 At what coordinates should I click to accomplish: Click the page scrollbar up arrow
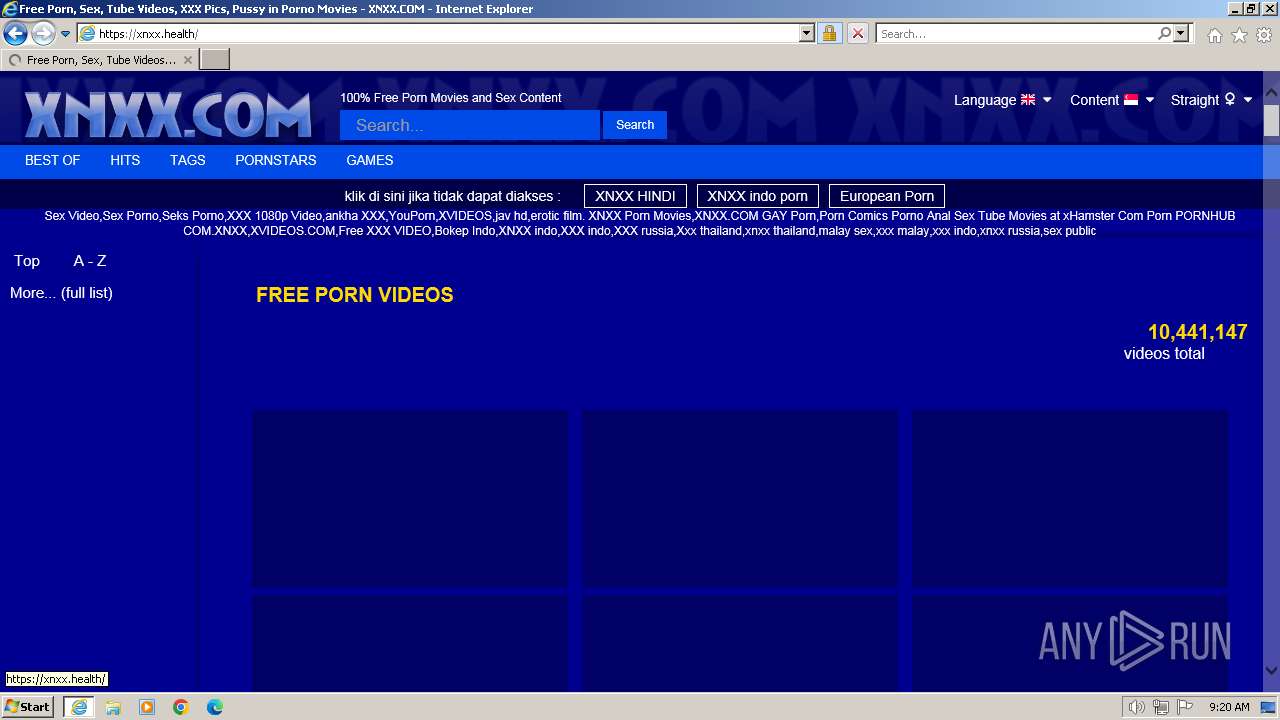coord(1271,93)
